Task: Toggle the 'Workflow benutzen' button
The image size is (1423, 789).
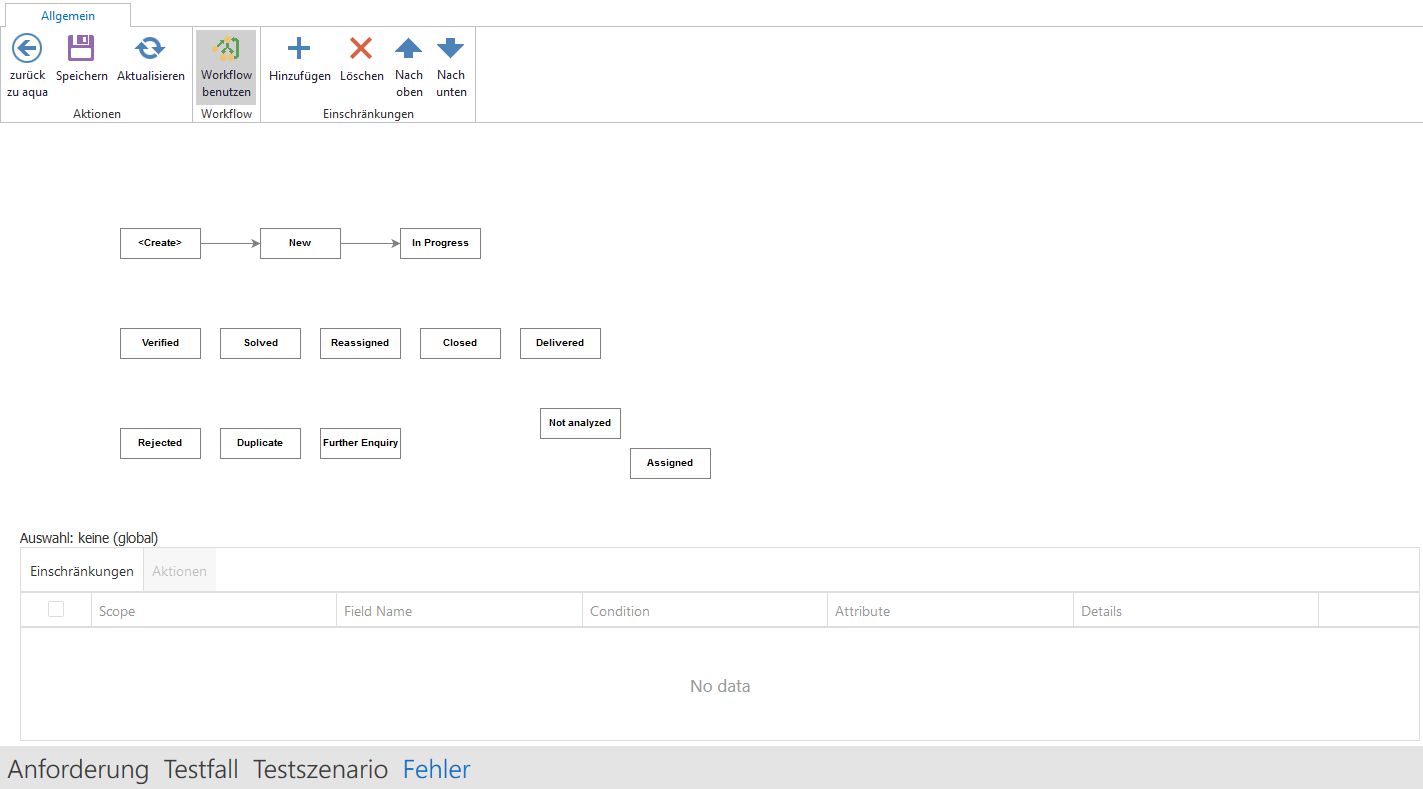Action: pyautogui.click(x=226, y=67)
